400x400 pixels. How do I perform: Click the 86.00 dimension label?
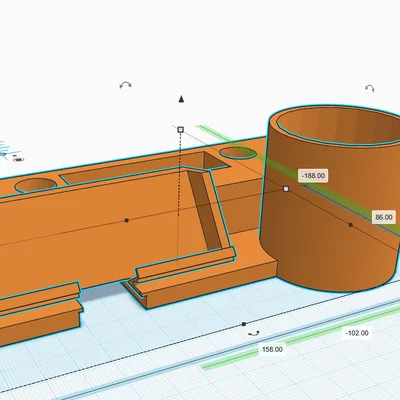pos(384,217)
